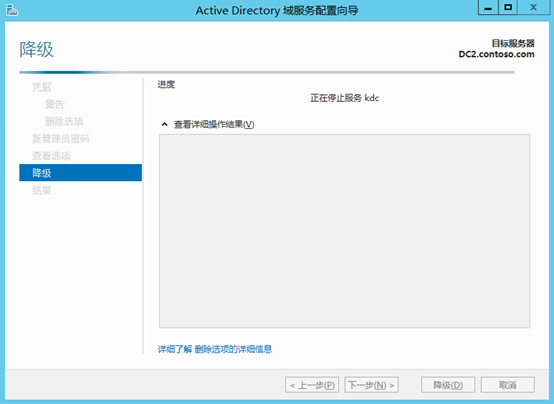Select the 凭据 step in sidebar

[42, 87]
